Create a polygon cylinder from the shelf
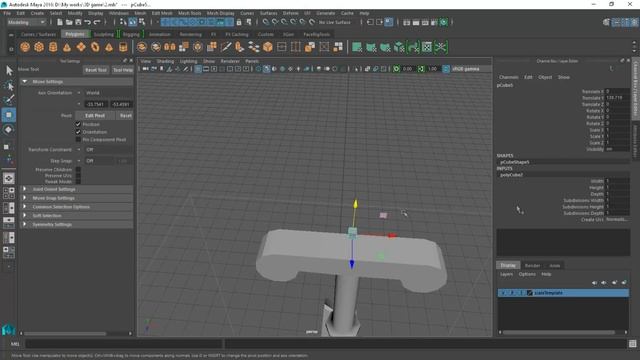This screenshot has height=360, width=640. [53, 47]
